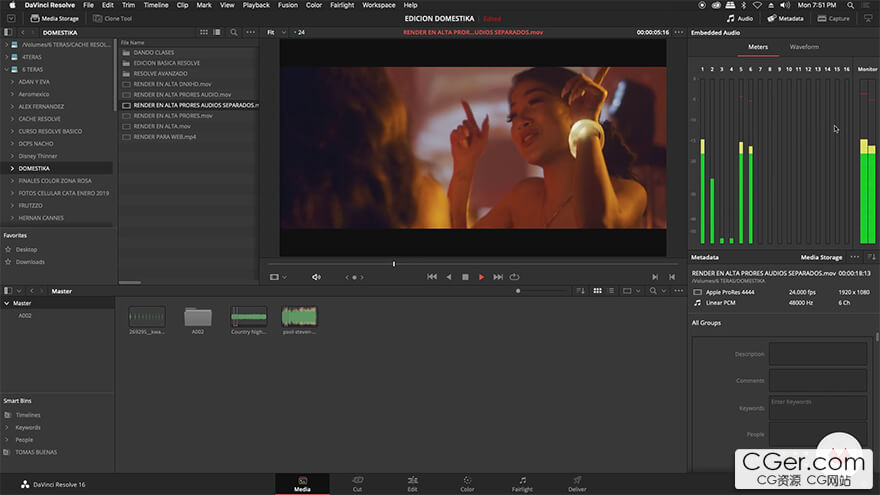Image resolution: width=880 pixels, height=495 pixels.
Task: Open Downloads favorite location
Action: click(30, 262)
